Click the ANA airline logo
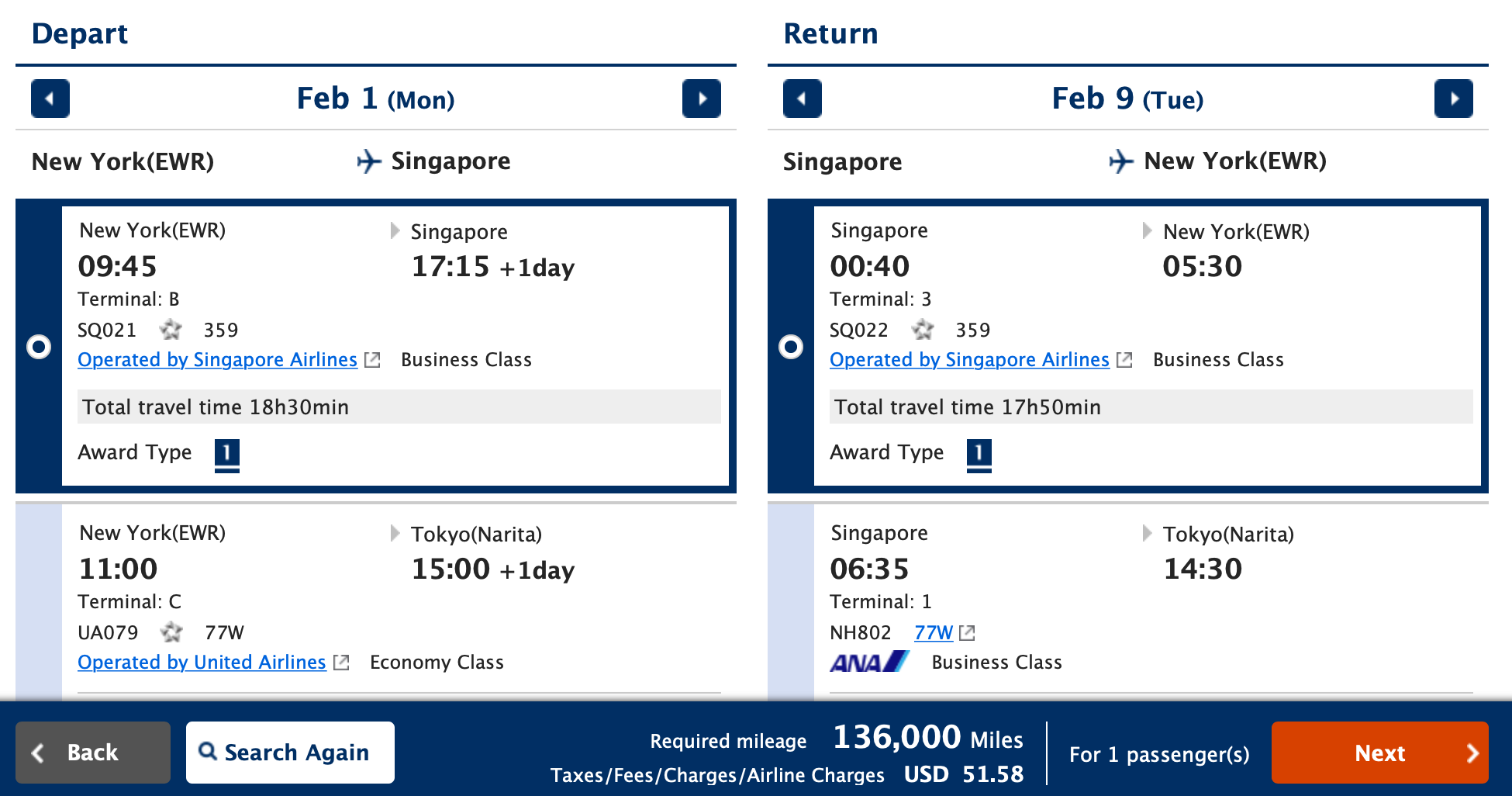Viewport: 1512px width, 796px height. tap(869, 662)
